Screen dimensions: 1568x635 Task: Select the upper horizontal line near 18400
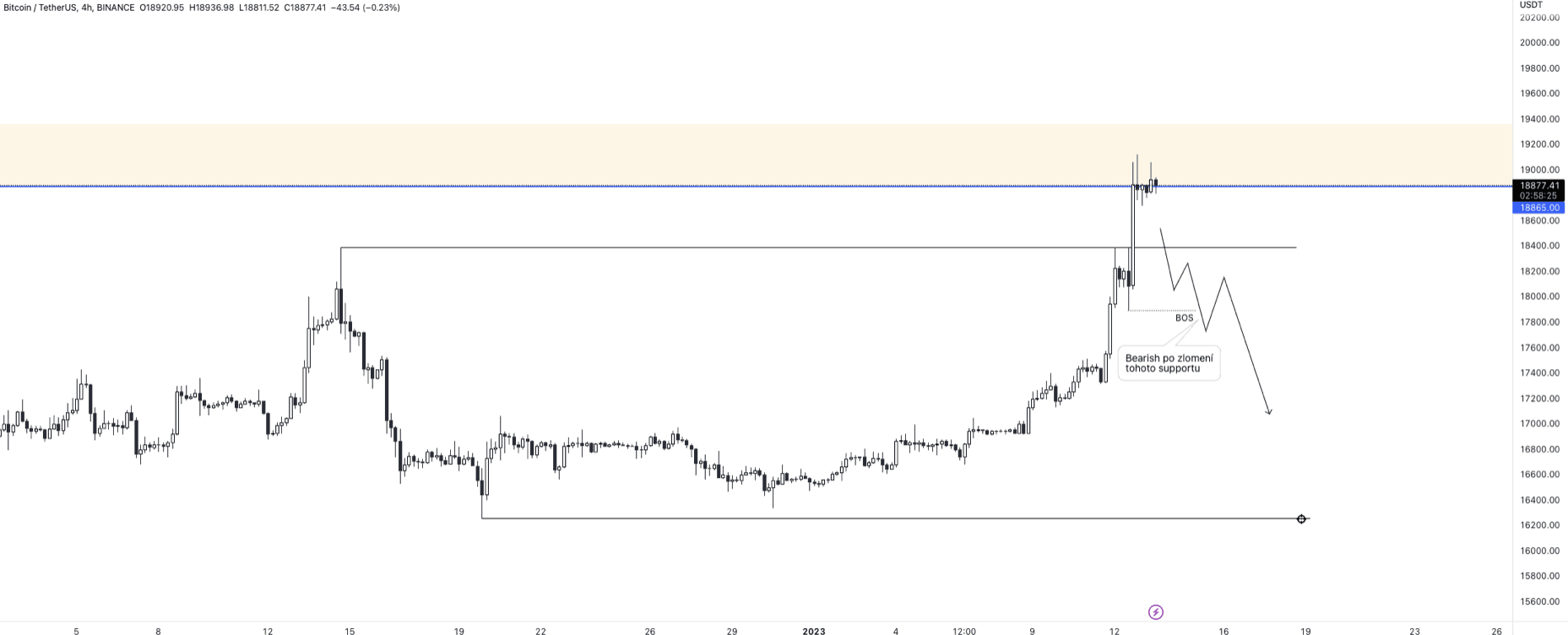point(760,247)
